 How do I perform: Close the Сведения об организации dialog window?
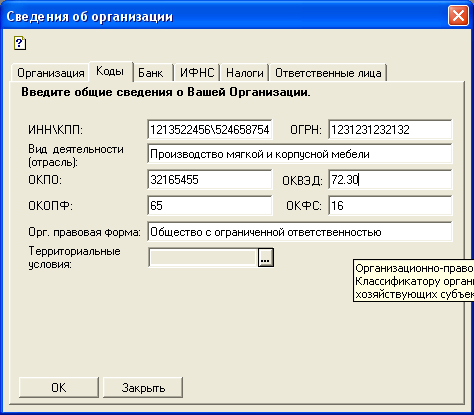458,16
